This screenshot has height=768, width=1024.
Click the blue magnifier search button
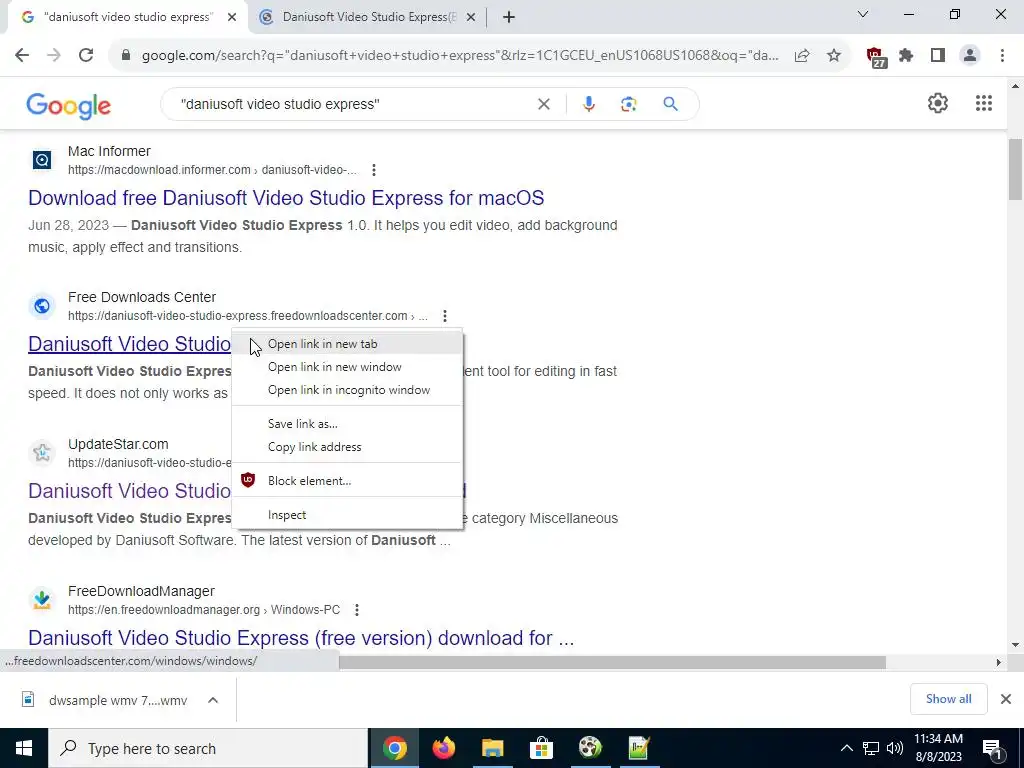(x=670, y=104)
